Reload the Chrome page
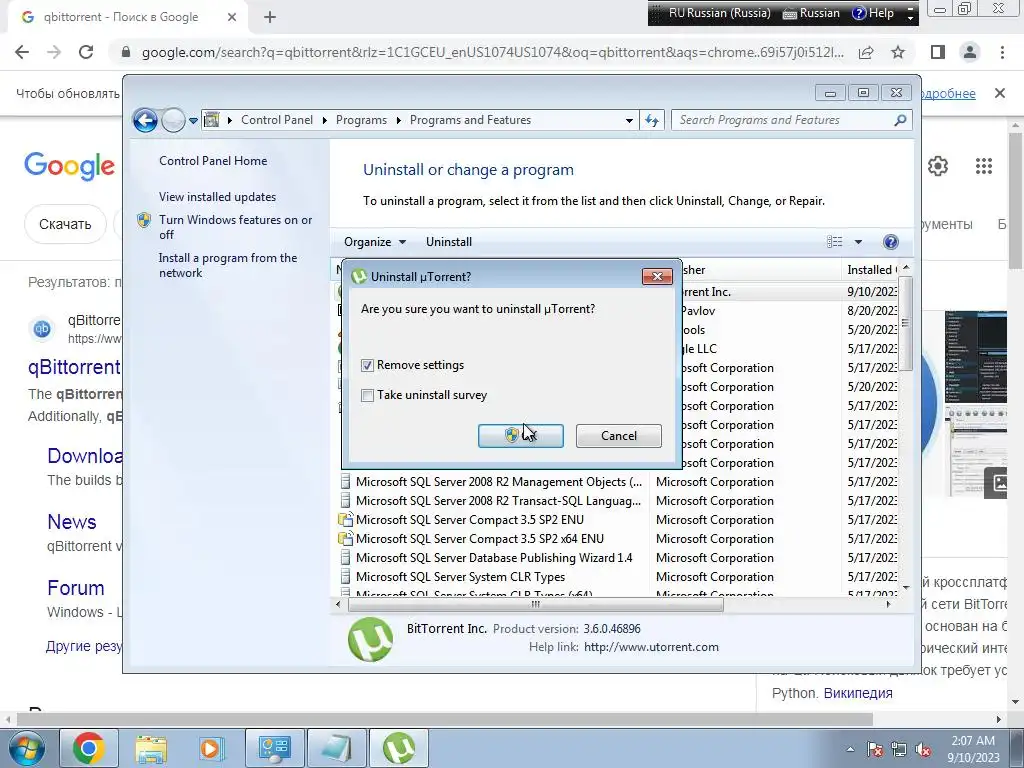The image size is (1024, 768). click(x=86, y=52)
